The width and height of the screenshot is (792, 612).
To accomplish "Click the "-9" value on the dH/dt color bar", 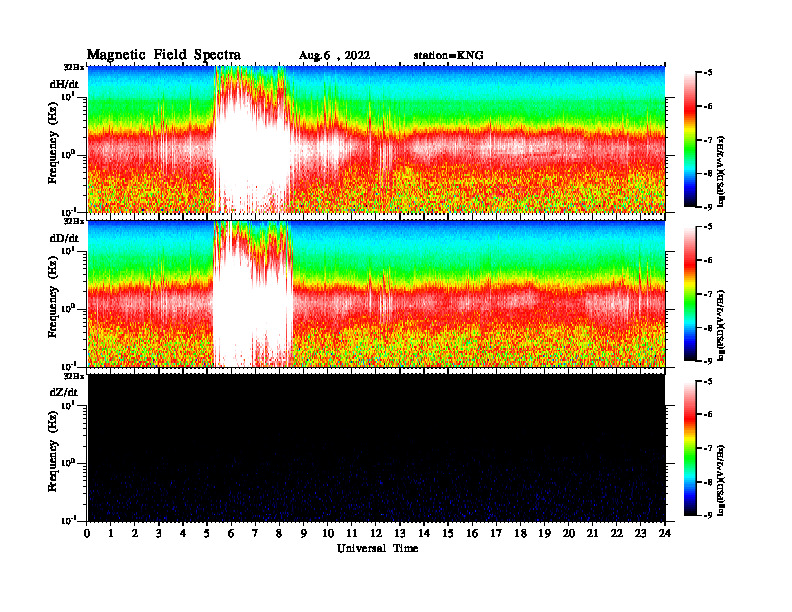I will coord(708,207).
